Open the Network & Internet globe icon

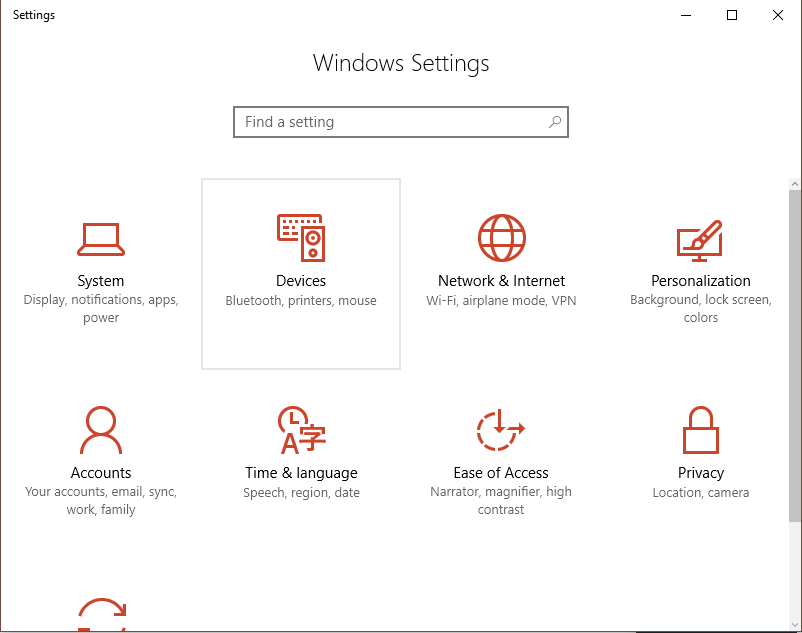coord(502,238)
